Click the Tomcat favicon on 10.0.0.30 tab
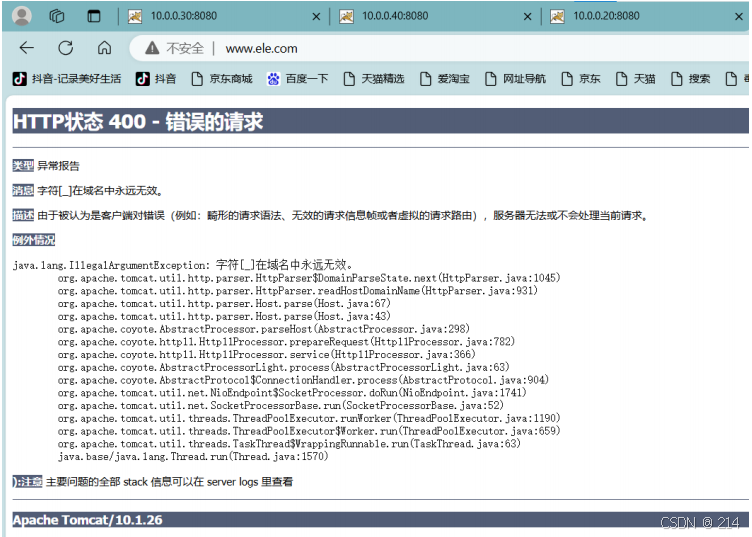The image size is (752, 537). pyautogui.click(x=135, y=16)
